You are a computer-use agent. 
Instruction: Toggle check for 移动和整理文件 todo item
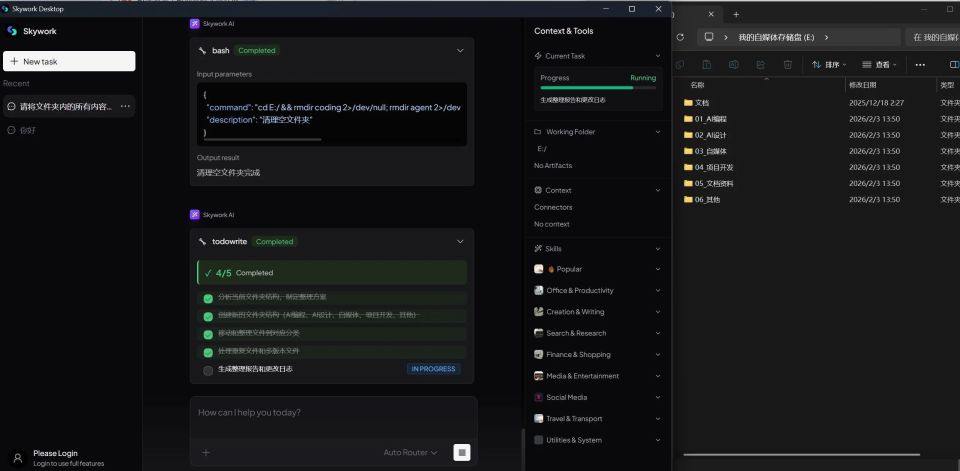pyautogui.click(x=208, y=334)
